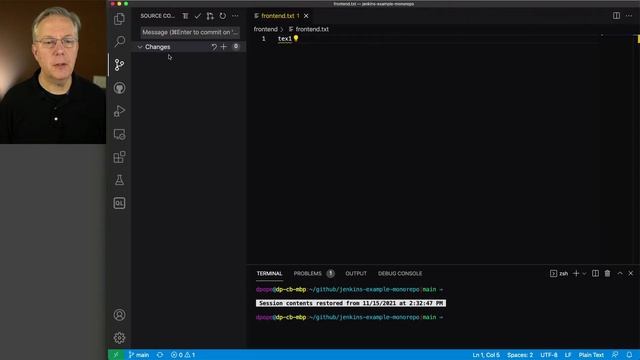Viewport: 640px width, 360px height.
Task: Open the GitHub view in activity bar
Action: pyautogui.click(x=119, y=88)
